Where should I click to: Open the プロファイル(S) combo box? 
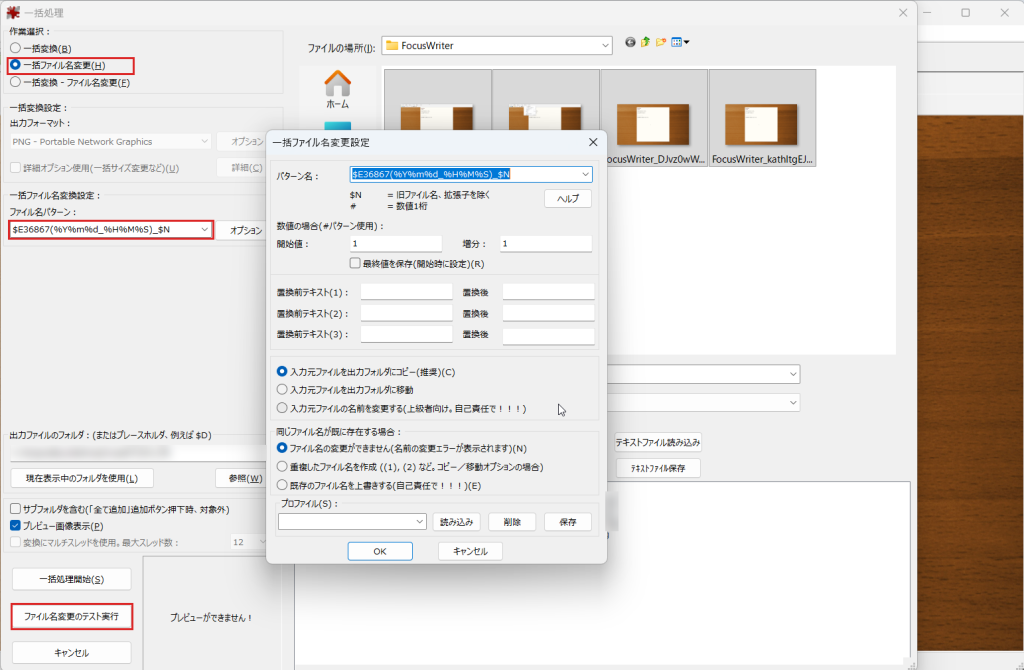[x=352, y=522]
